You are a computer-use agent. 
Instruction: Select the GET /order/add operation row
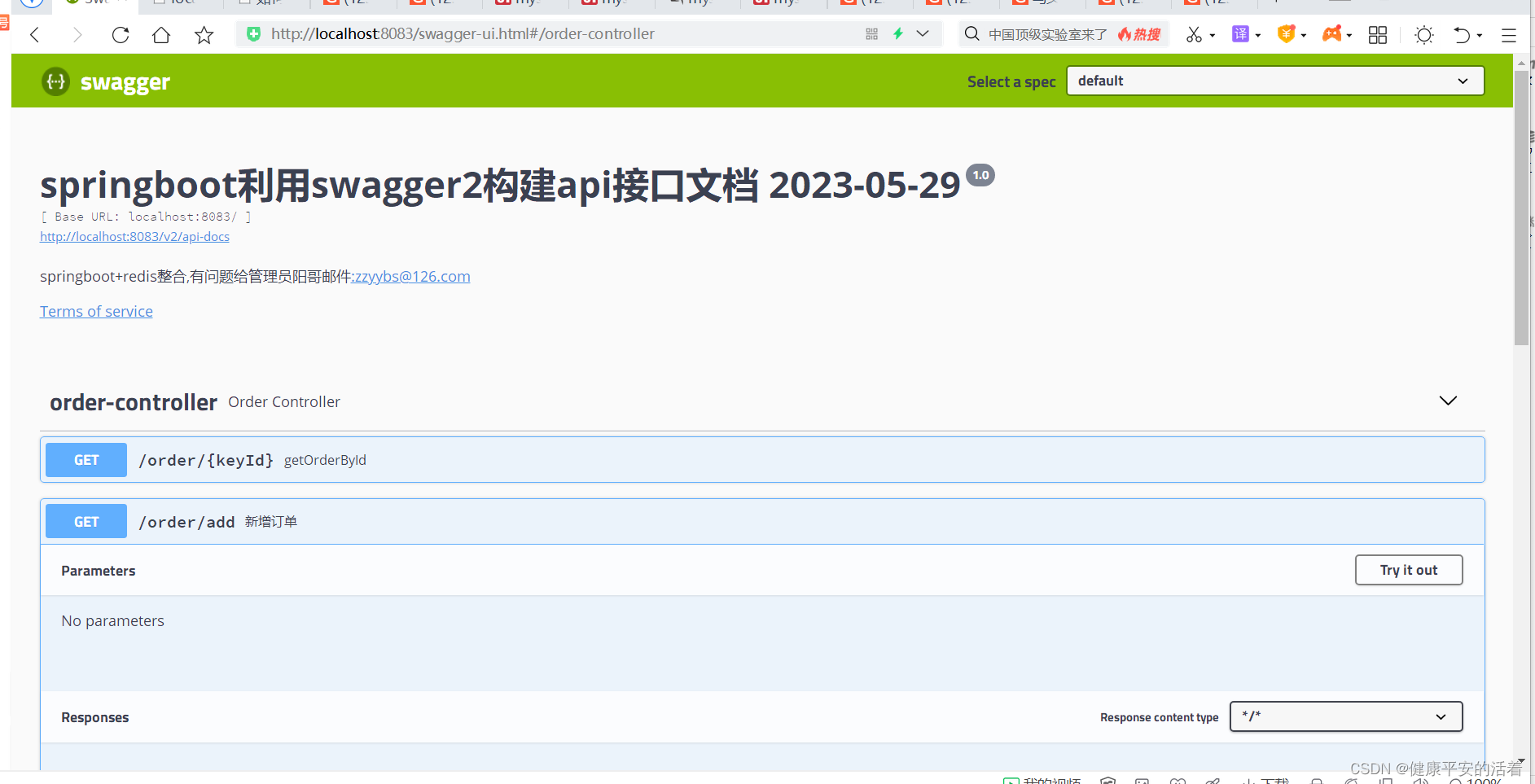pyautogui.click(x=570, y=521)
